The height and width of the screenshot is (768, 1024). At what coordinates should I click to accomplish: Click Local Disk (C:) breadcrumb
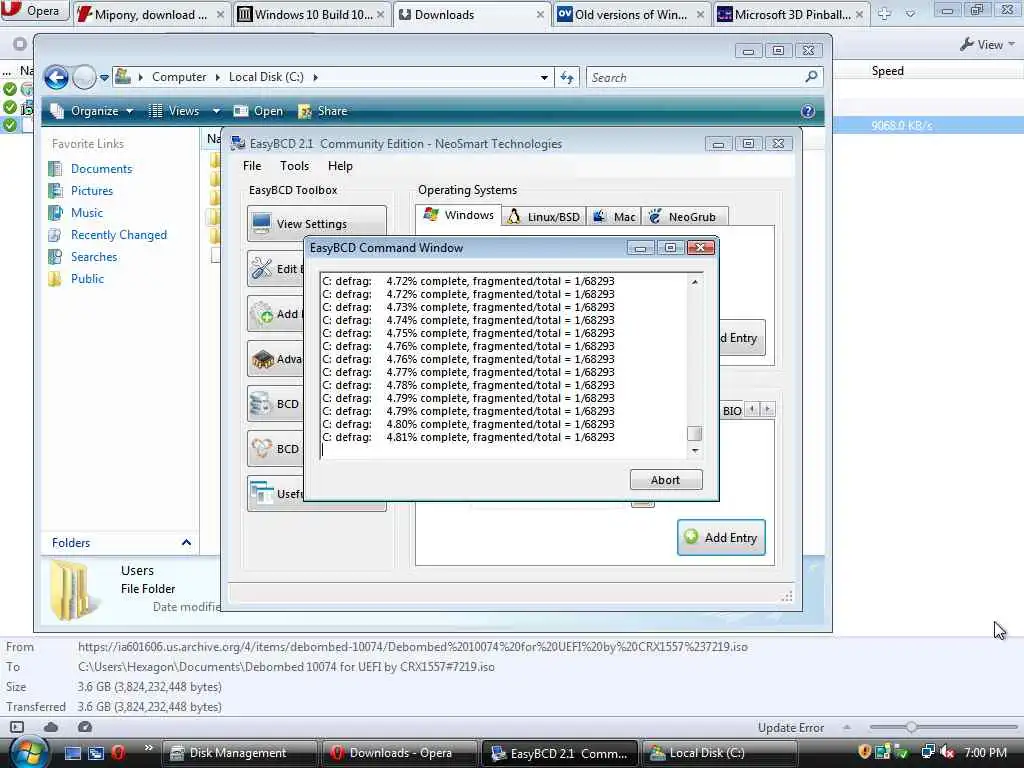click(266, 77)
